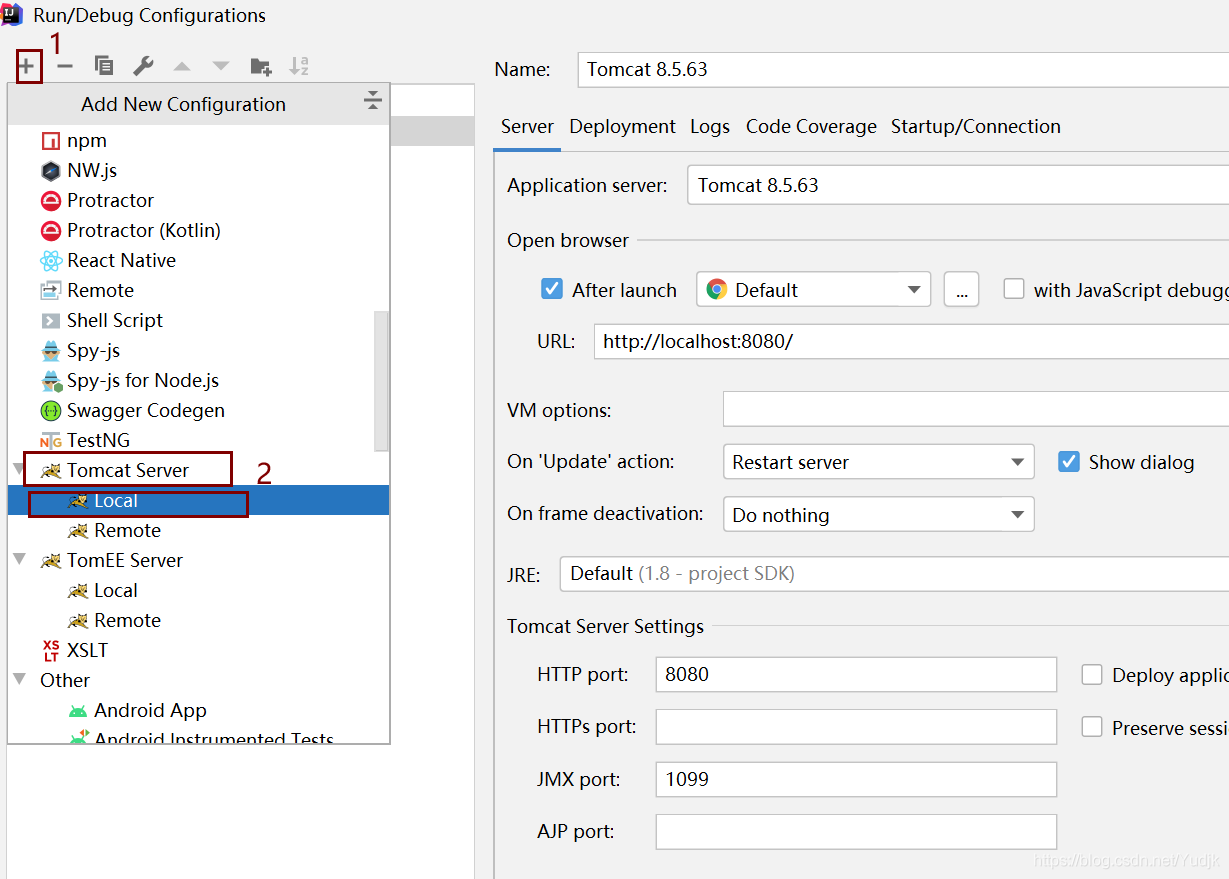The height and width of the screenshot is (879, 1229).
Task: Open the On 'Update' action dropdown
Action: pyautogui.click(x=878, y=462)
